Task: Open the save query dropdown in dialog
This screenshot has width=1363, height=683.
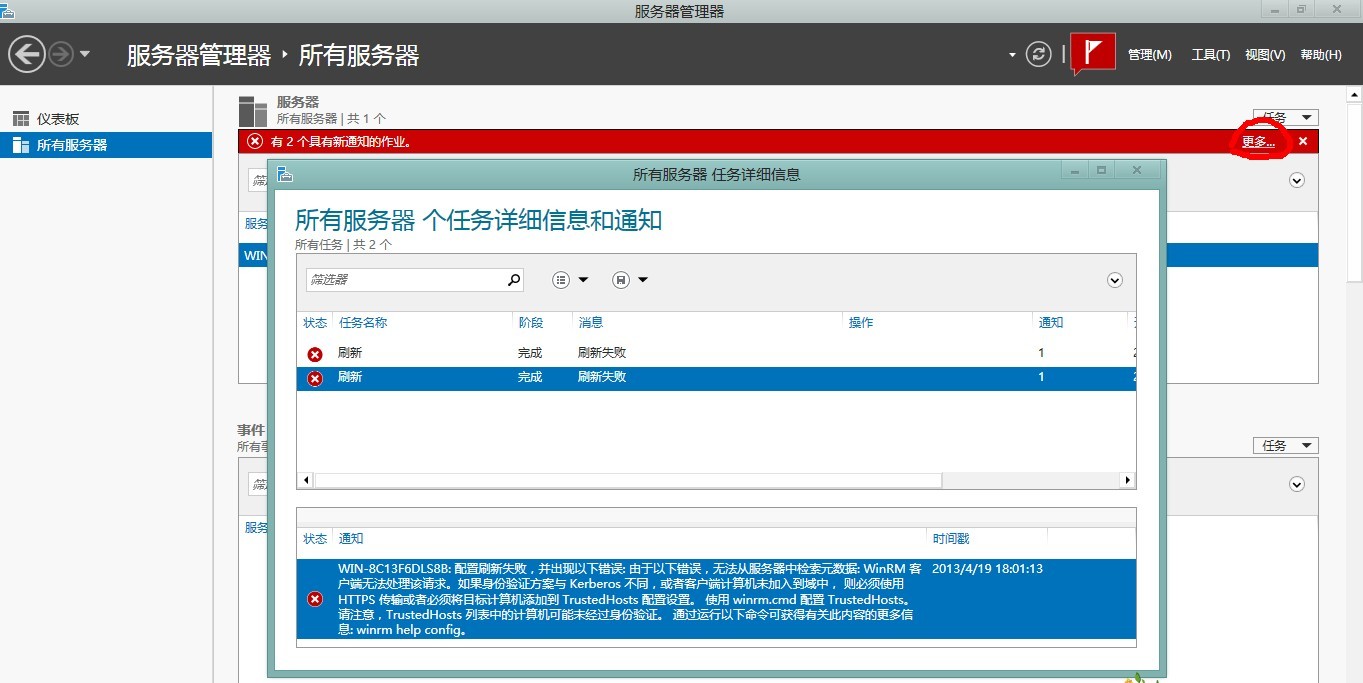Action: point(630,280)
